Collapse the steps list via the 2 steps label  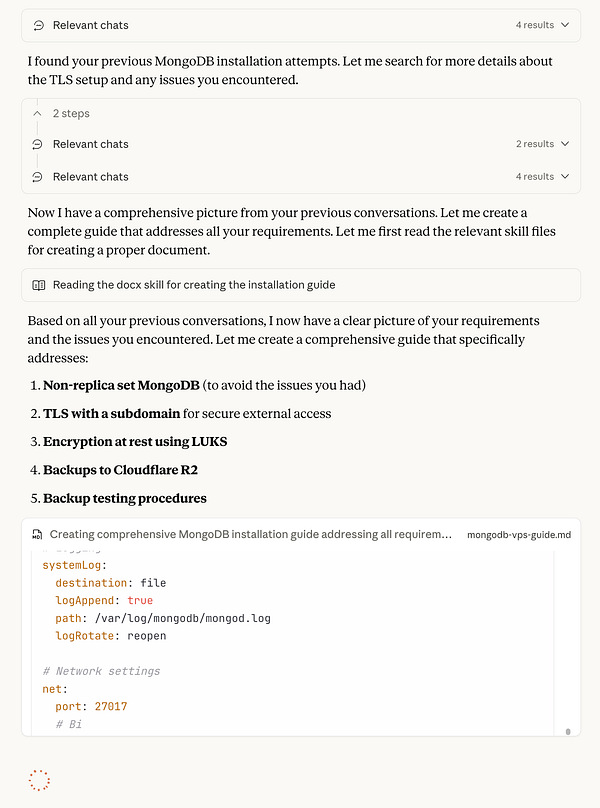click(x=70, y=113)
